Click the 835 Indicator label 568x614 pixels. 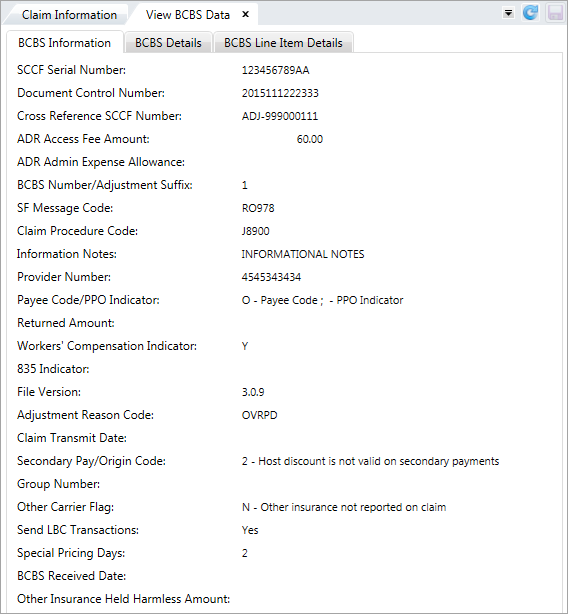(x=53, y=369)
